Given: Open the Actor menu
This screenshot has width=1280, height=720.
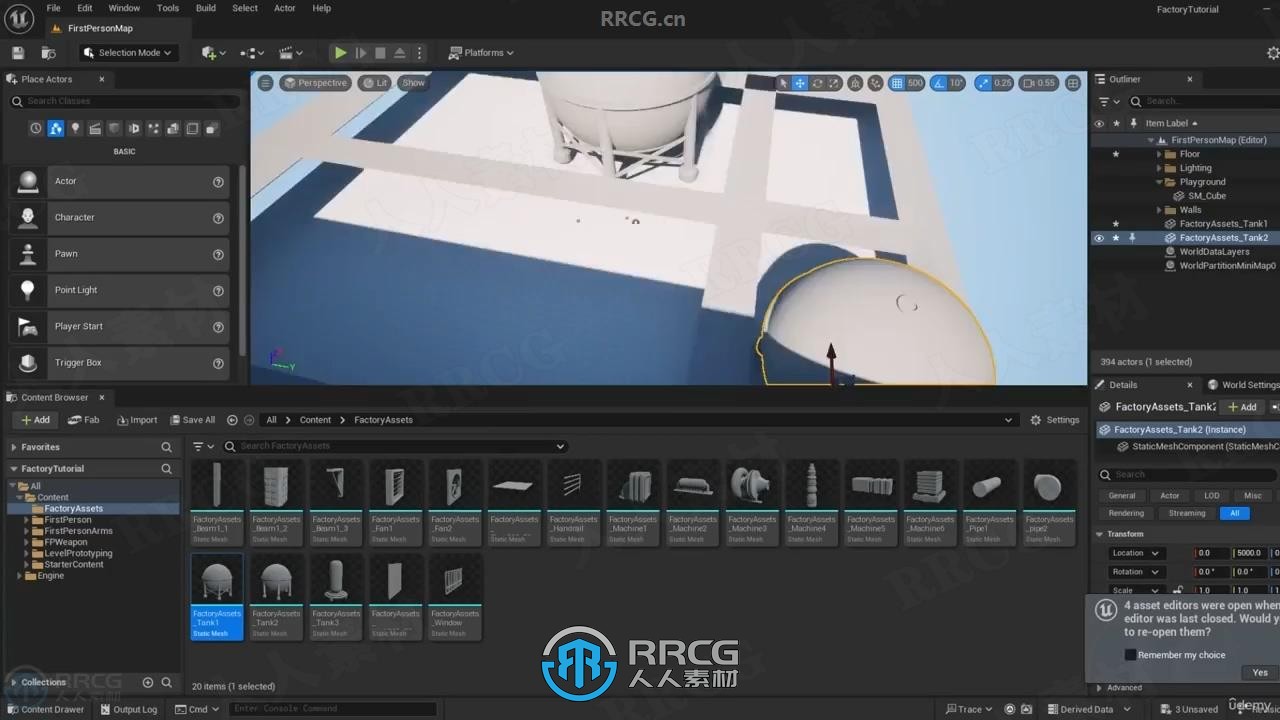Looking at the screenshot, I should [285, 8].
